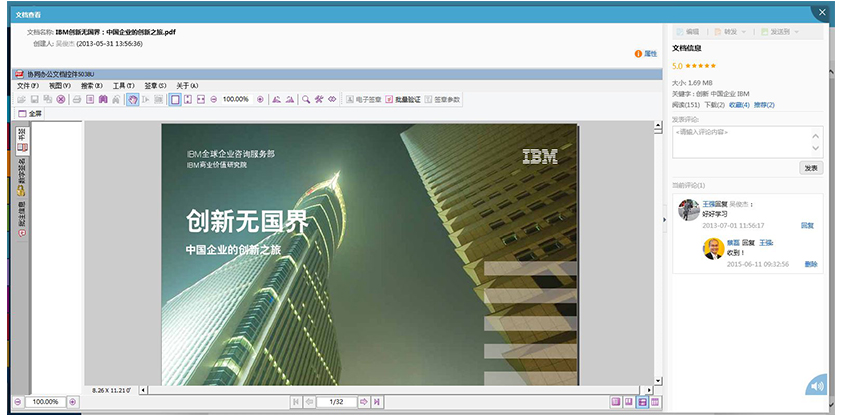
Task: Open the 文件 menu
Action: (28, 85)
